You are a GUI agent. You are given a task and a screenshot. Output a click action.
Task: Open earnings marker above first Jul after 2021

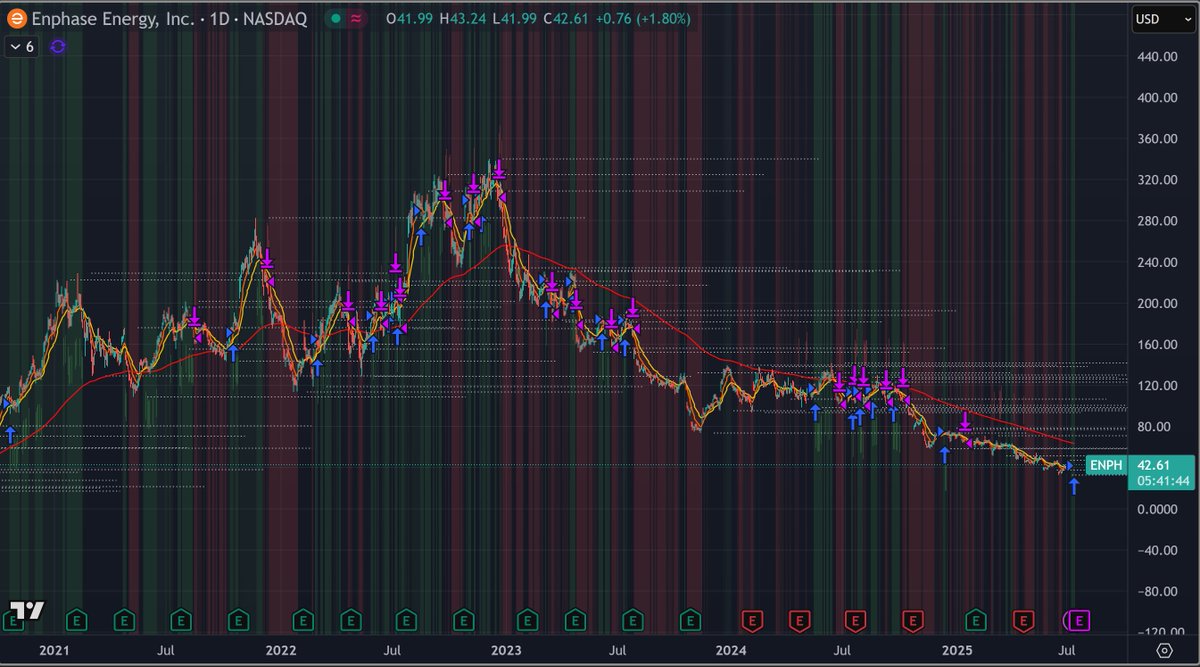[x=181, y=621]
